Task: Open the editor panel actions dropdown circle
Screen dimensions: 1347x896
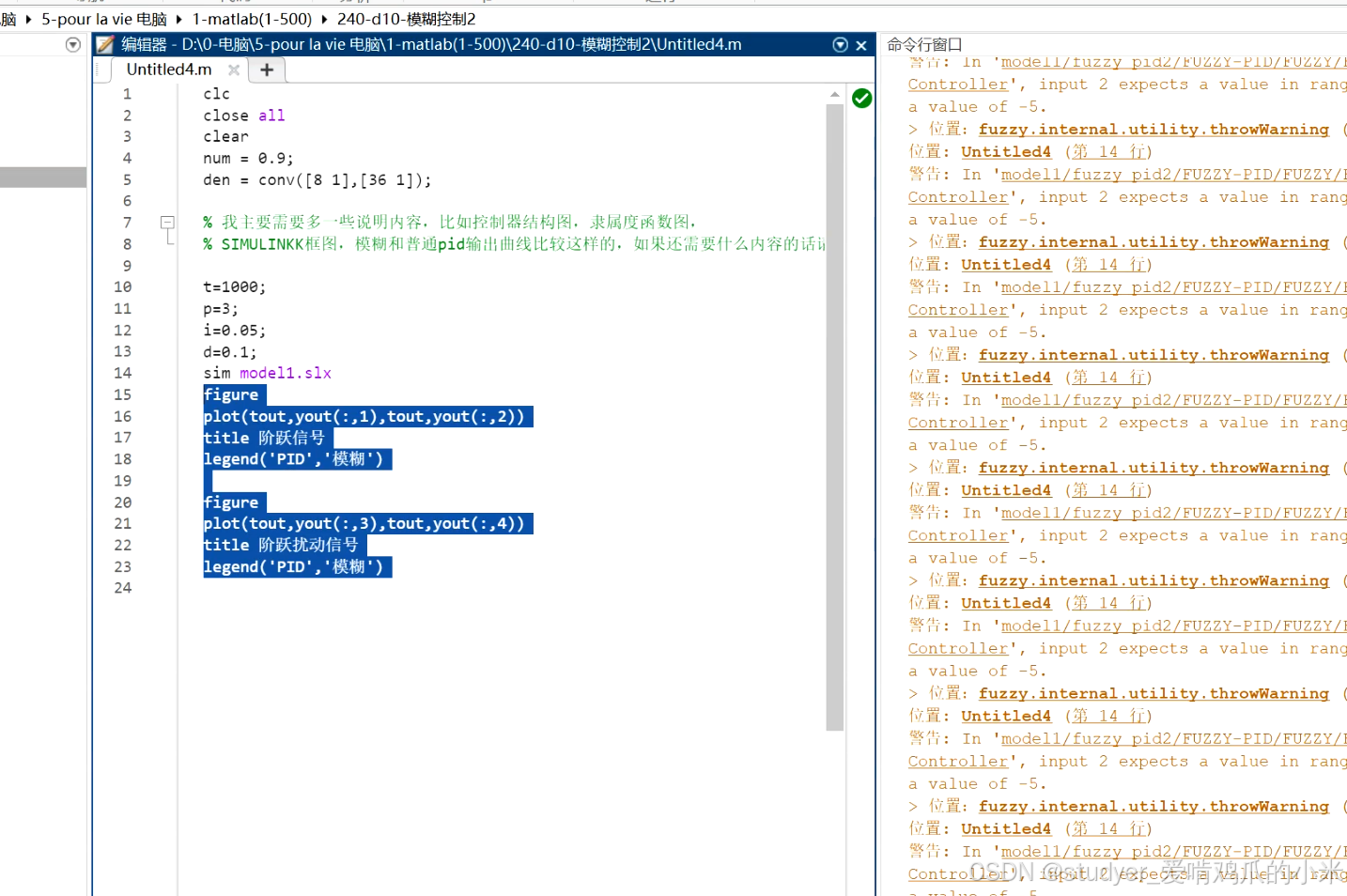Action: coord(841,45)
